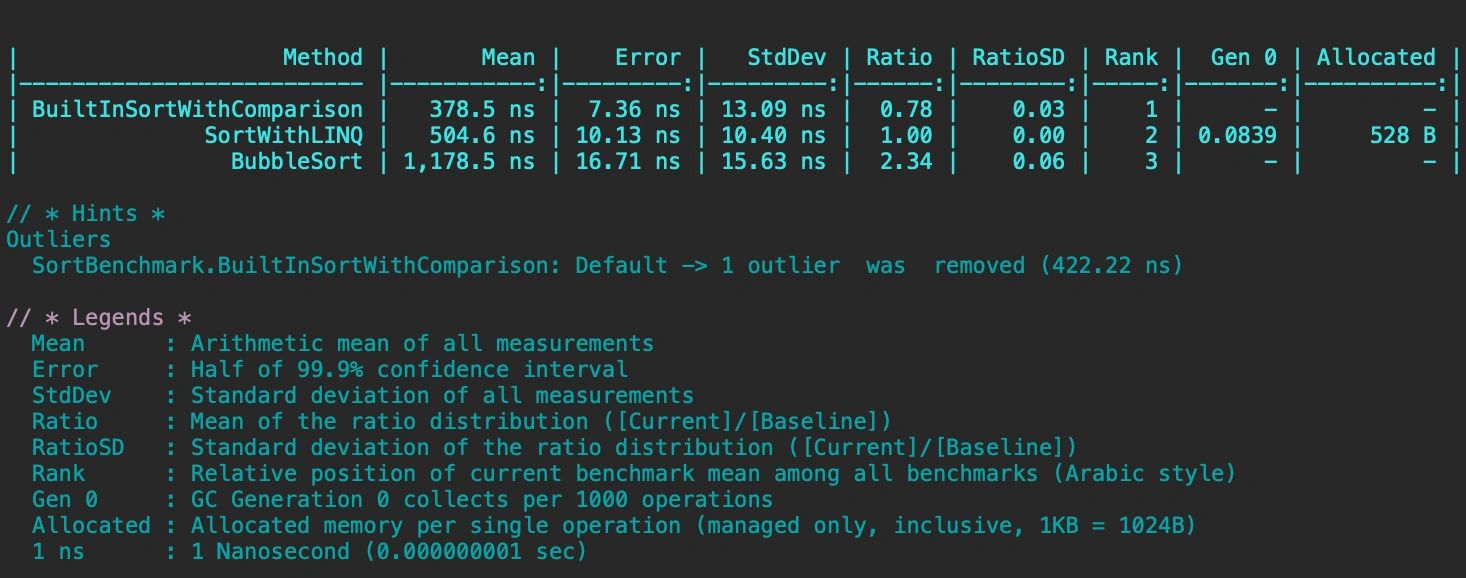Viewport: 1466px width, 578px height.
Task: Click the Rank column header
Action: pos(1131,58)
